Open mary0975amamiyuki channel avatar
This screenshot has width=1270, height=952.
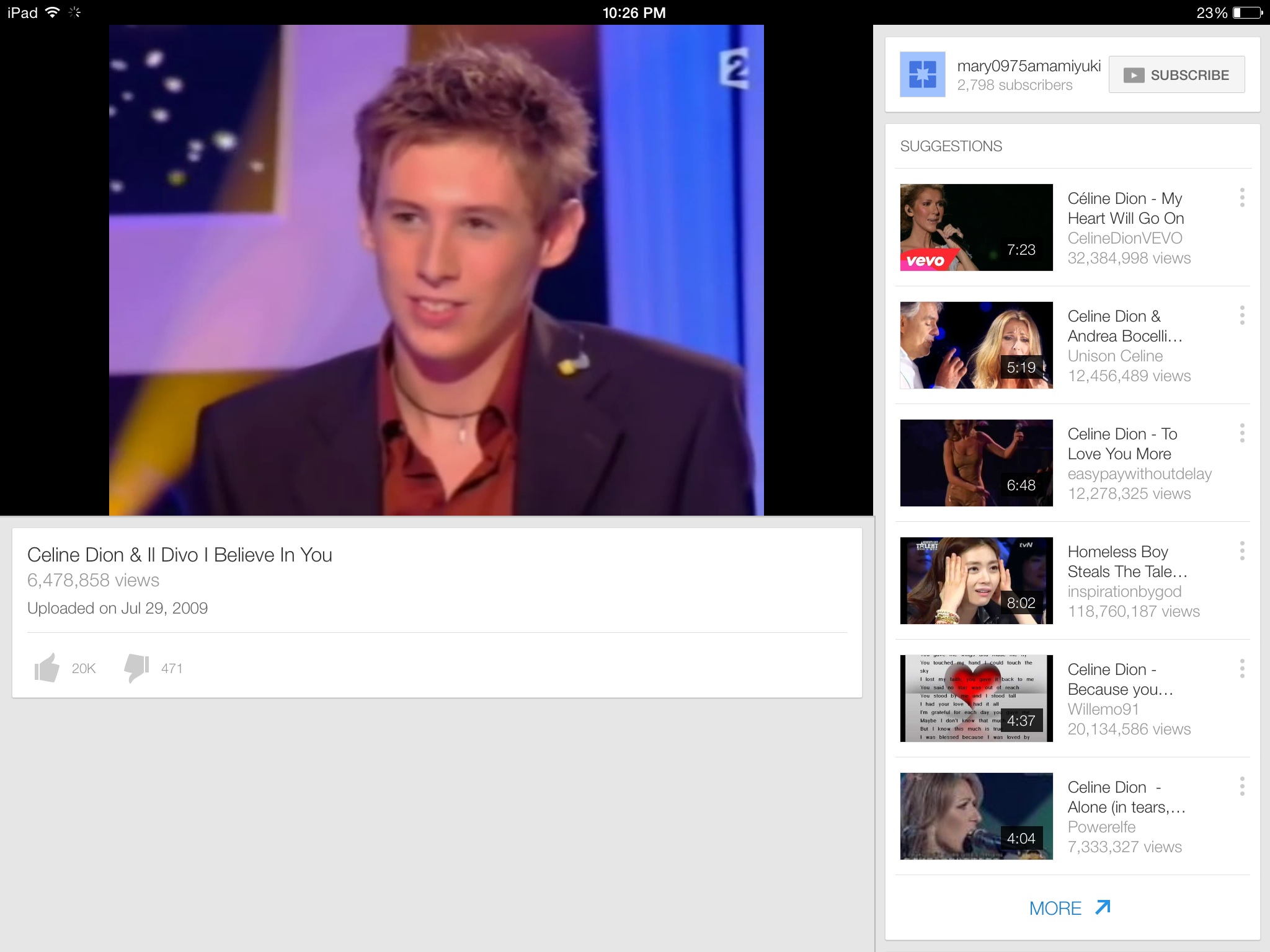point(923,74)
